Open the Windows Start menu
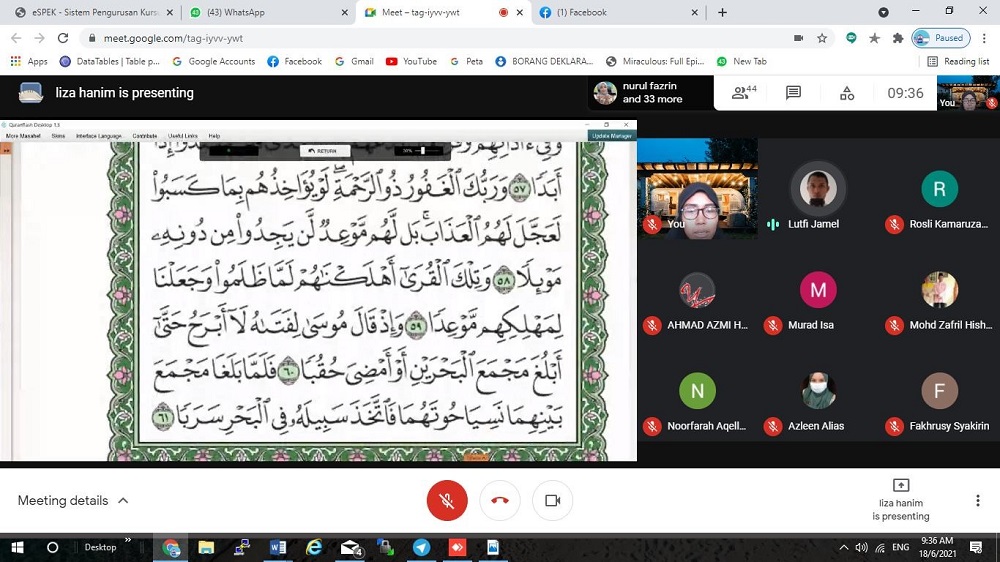The height and width of the screenshot is (562, 1000). point(17,547)
